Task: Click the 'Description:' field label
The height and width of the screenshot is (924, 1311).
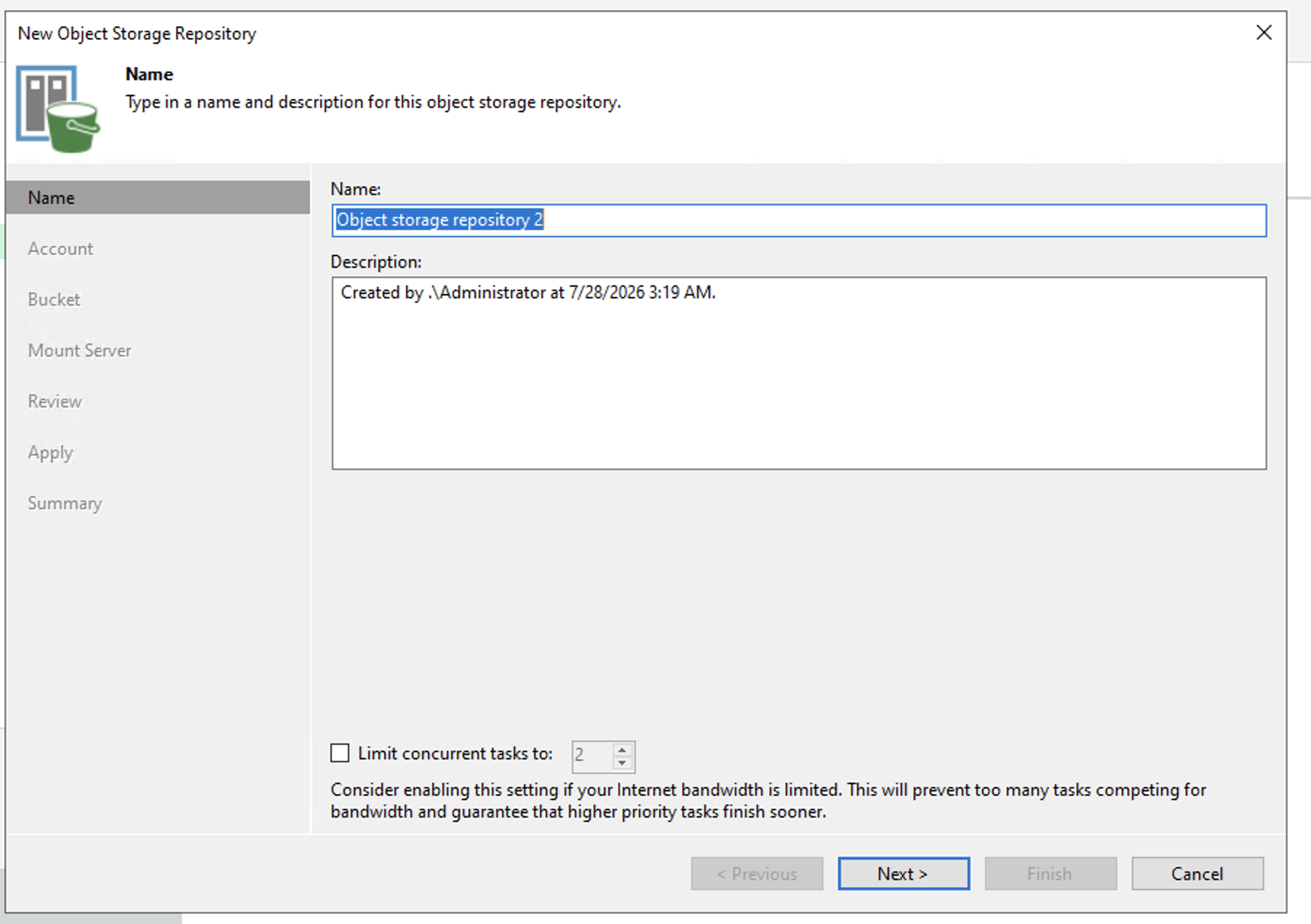Action: pos(376,262)
